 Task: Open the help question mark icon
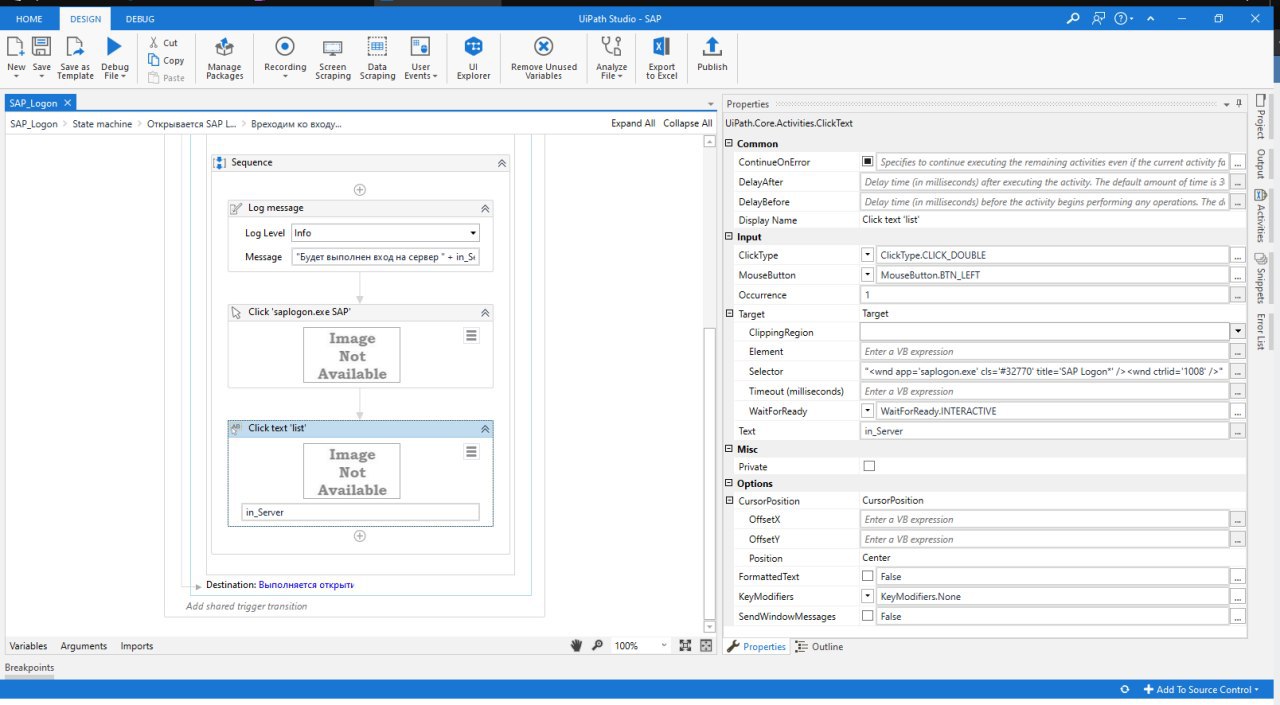[x=1121, y=18]
